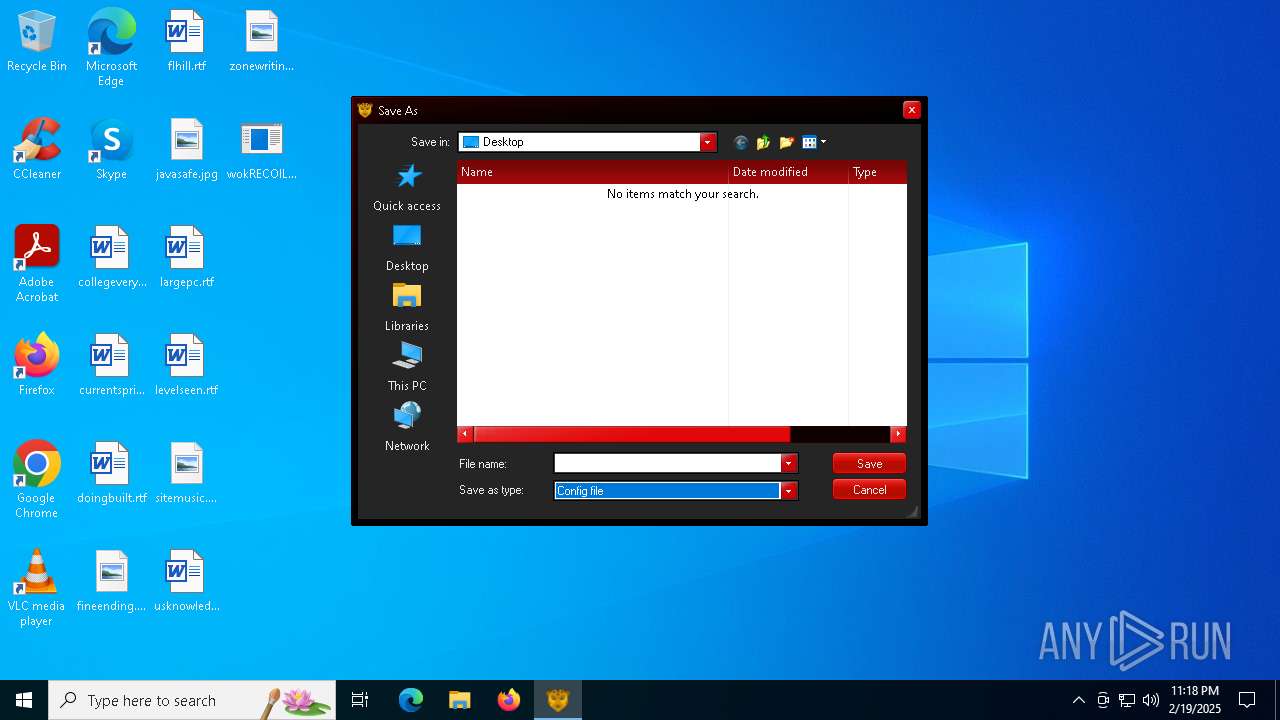This screenshot has width=1280, height=720.
Task: Sort by Type column header
Action: pyautogui.click(x=877, y=172)
